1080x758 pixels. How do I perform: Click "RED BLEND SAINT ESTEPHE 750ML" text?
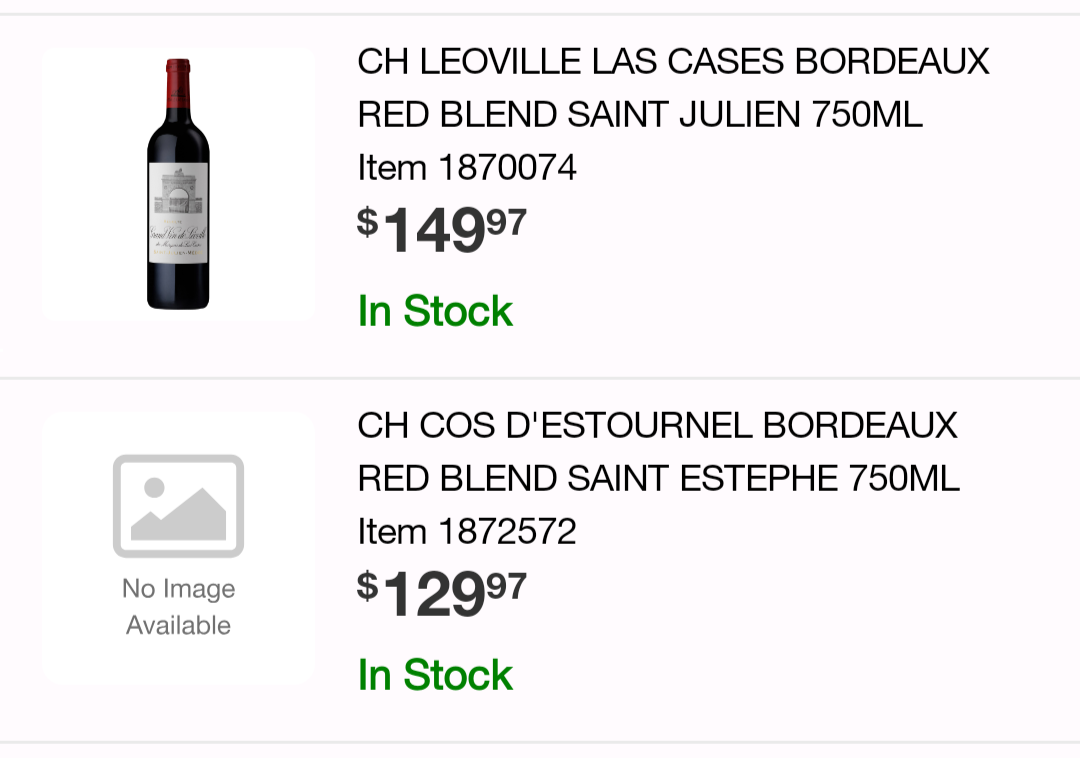[x=658, y=479]
